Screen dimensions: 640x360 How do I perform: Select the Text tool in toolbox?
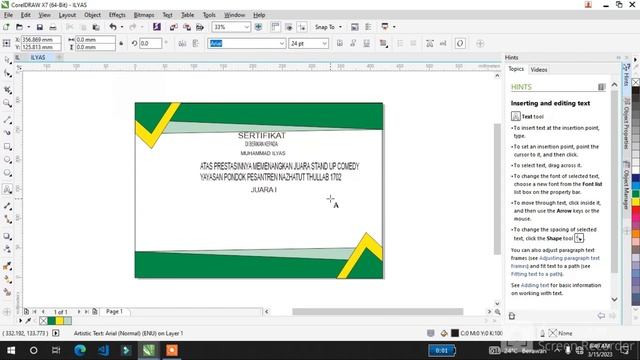pos(7,189)
